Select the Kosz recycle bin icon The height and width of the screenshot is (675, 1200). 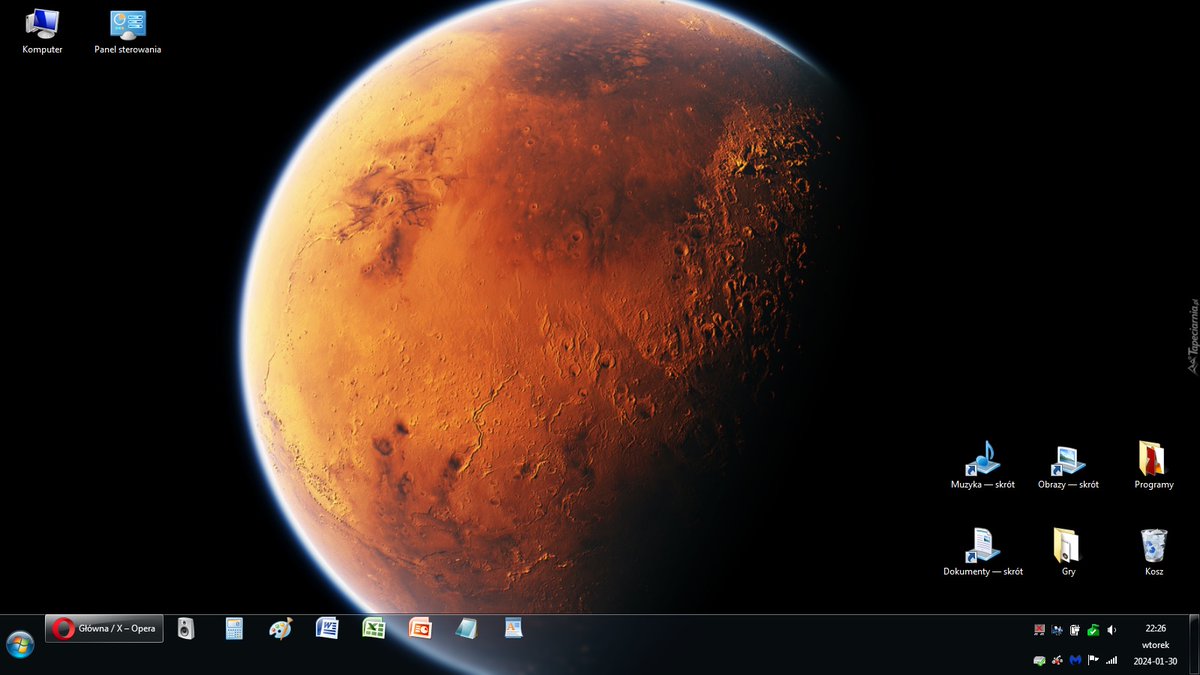point(1154,552)
